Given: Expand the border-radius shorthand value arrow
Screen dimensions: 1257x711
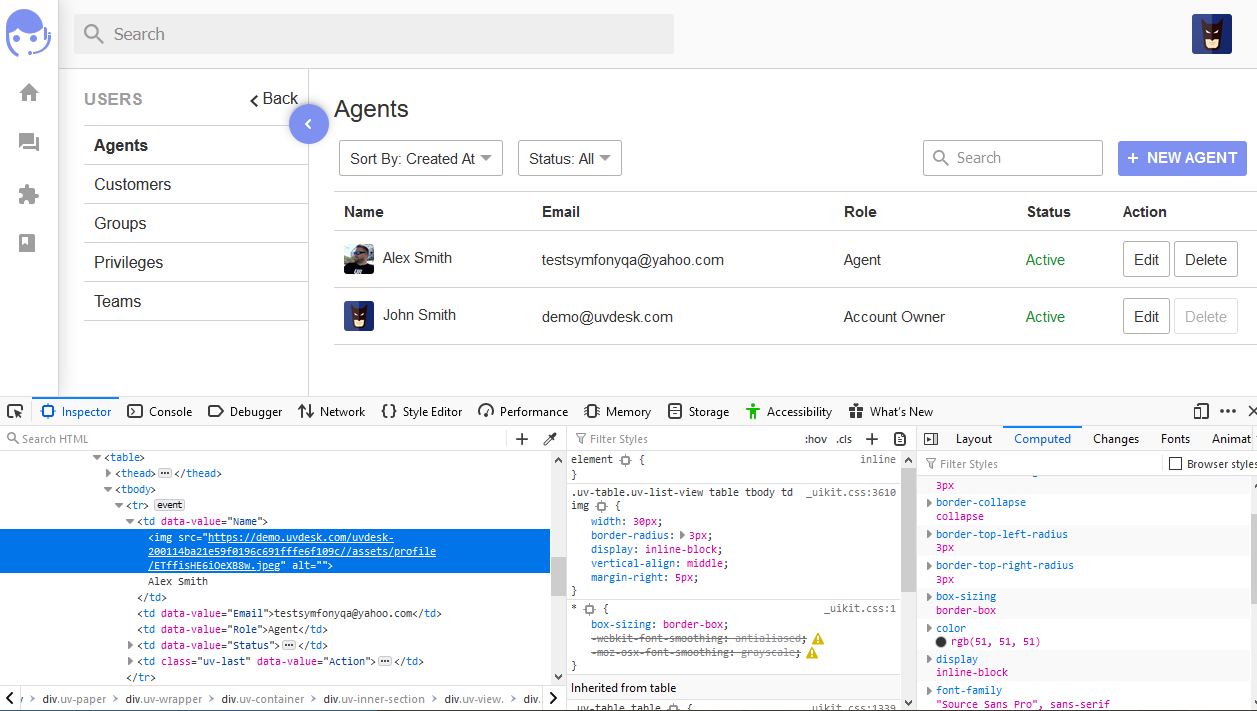Looking at the screenshot, I should (683, 535).
